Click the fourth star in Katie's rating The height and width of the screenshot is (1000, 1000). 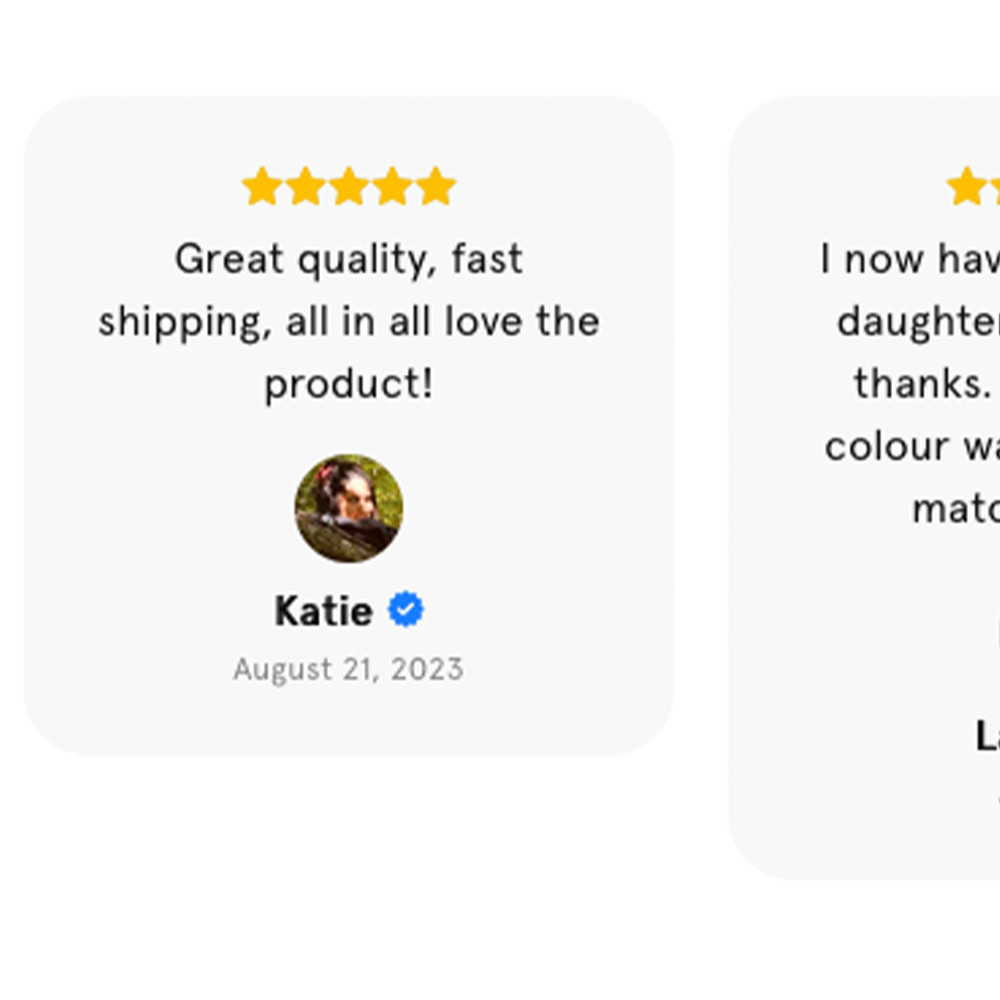pyautogui.click(x=392, y=187)
